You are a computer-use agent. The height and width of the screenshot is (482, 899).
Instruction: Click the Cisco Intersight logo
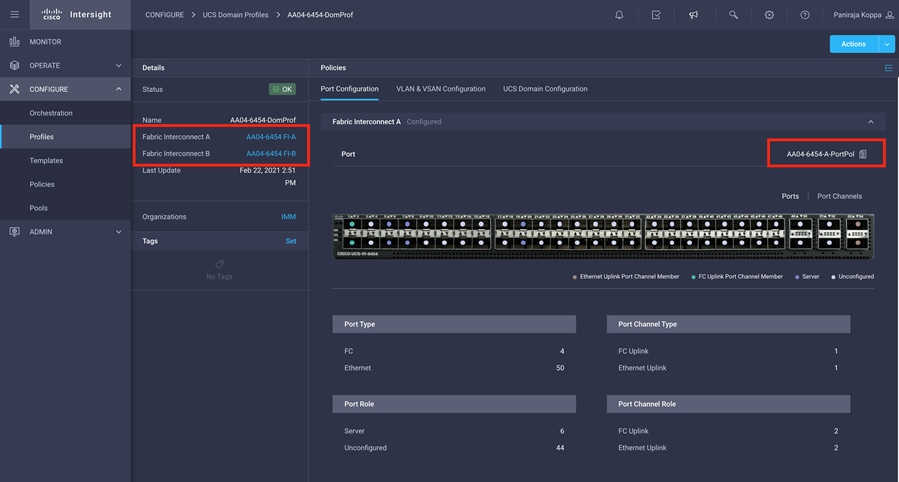point(77,14)
